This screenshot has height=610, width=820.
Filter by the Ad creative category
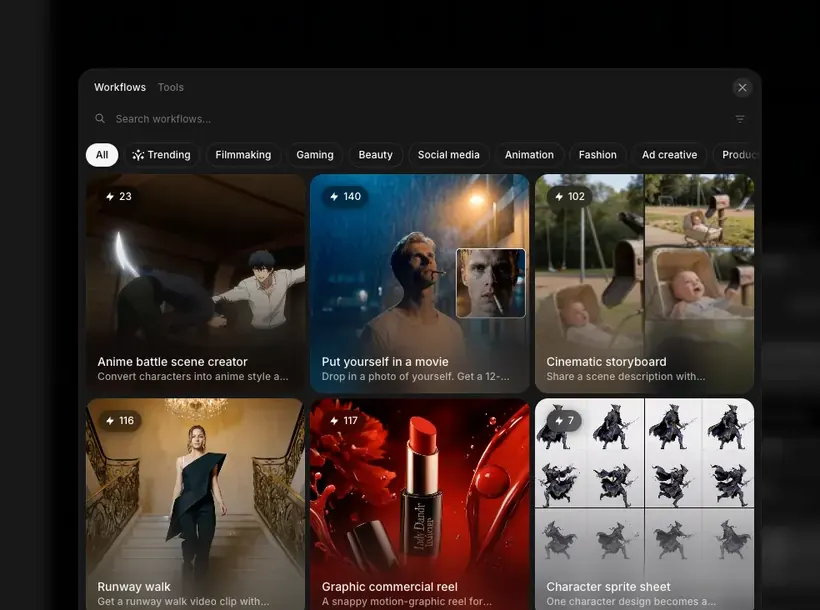(669, 155)
